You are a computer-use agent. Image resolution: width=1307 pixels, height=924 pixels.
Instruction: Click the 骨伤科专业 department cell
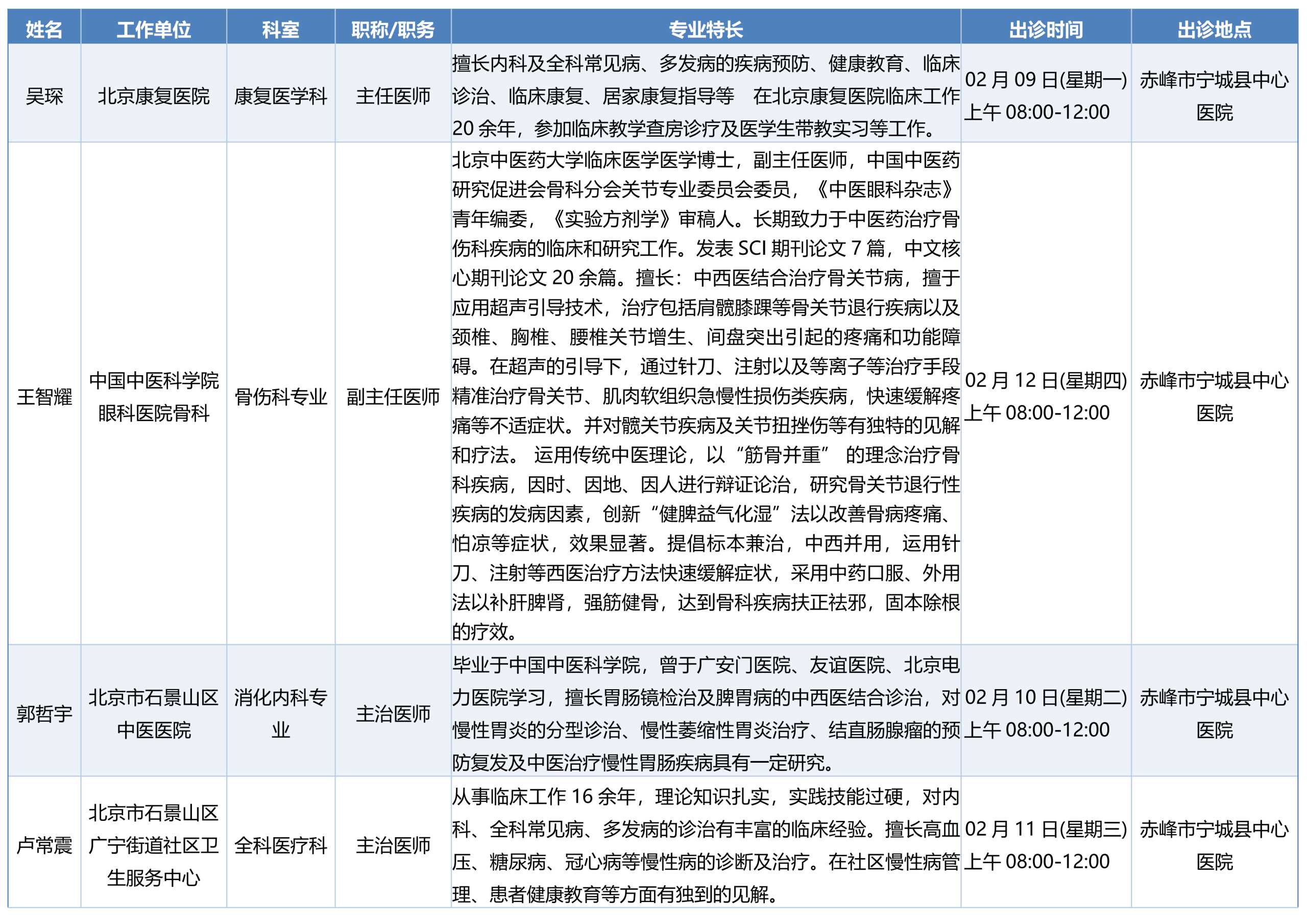(x=281, y=396)
